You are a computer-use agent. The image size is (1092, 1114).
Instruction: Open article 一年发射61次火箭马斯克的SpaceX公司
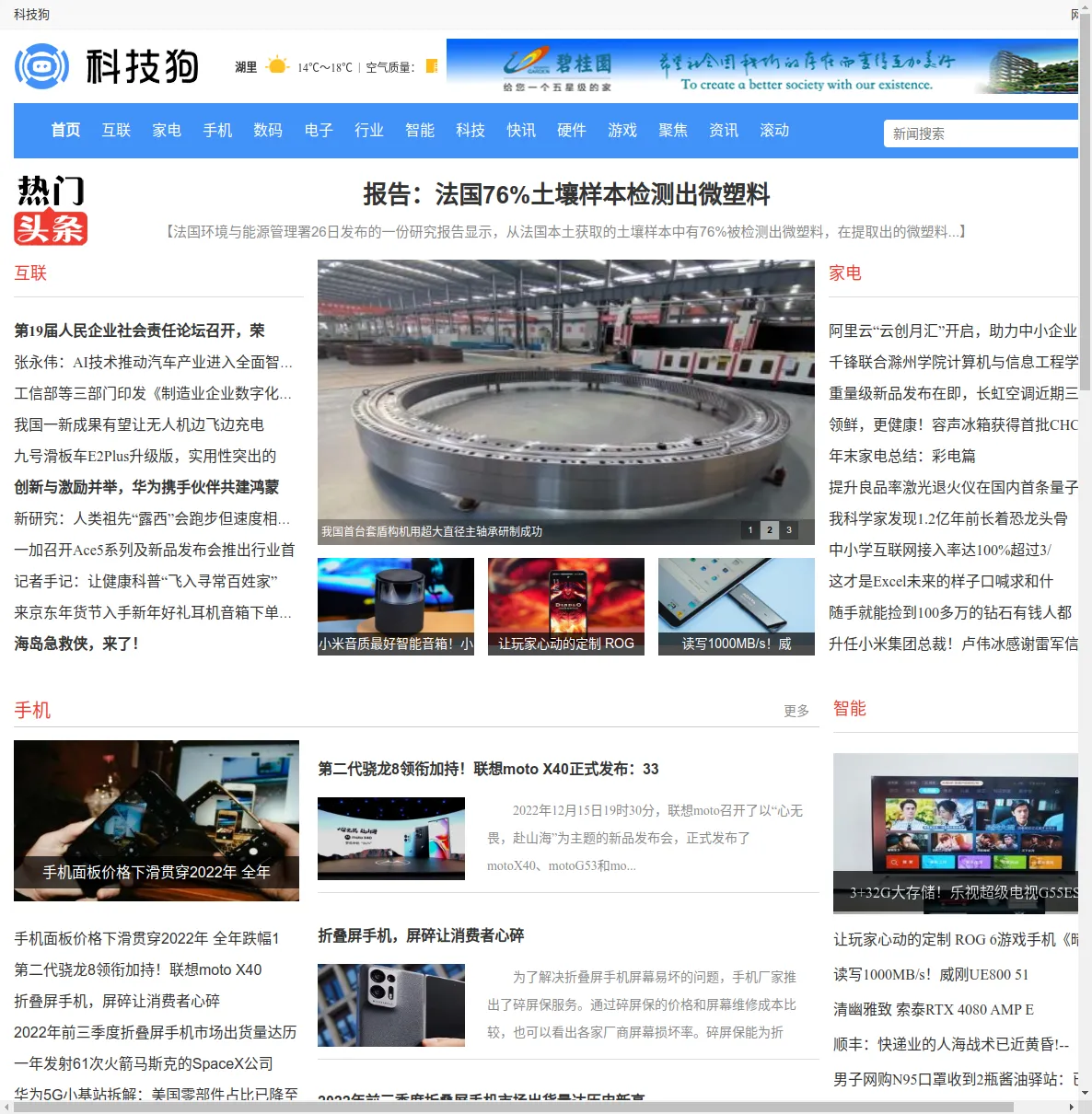(x=144, y=1063)
